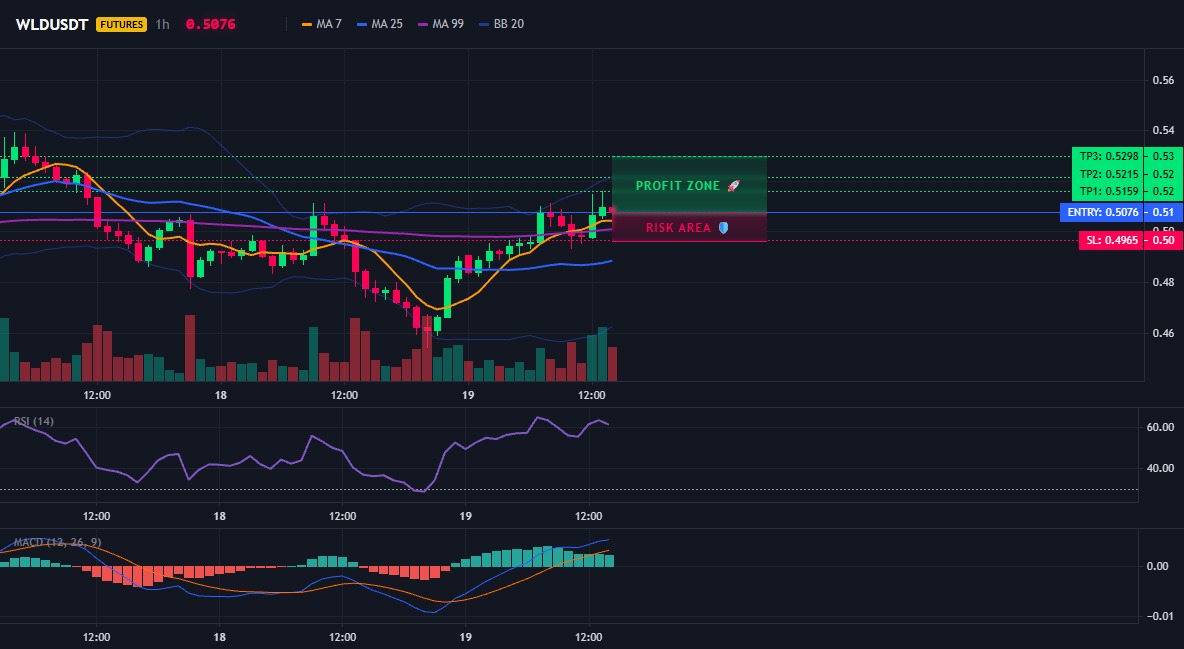1184x649 pixels.
Task: Click the 0.00 level on the MACD axis
Action: pos(1158,566)
